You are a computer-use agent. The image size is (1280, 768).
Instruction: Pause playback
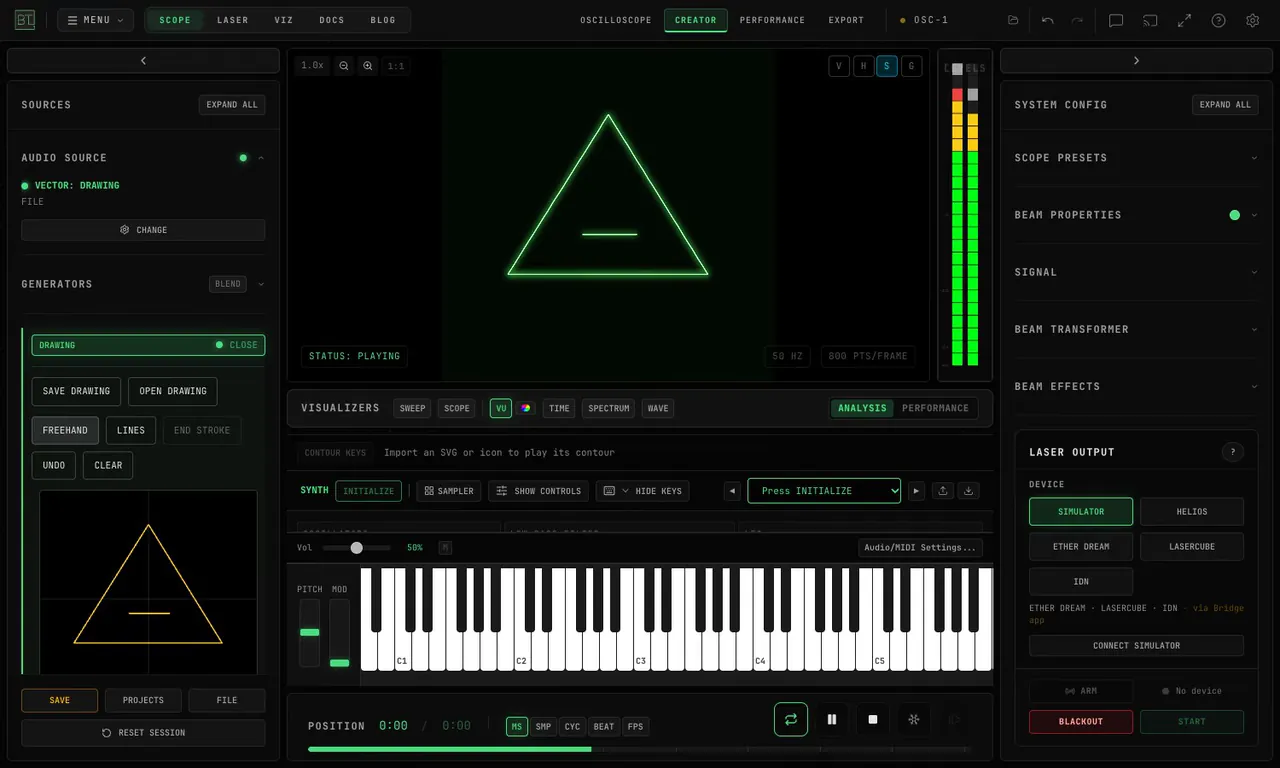[x=831, y=719]
